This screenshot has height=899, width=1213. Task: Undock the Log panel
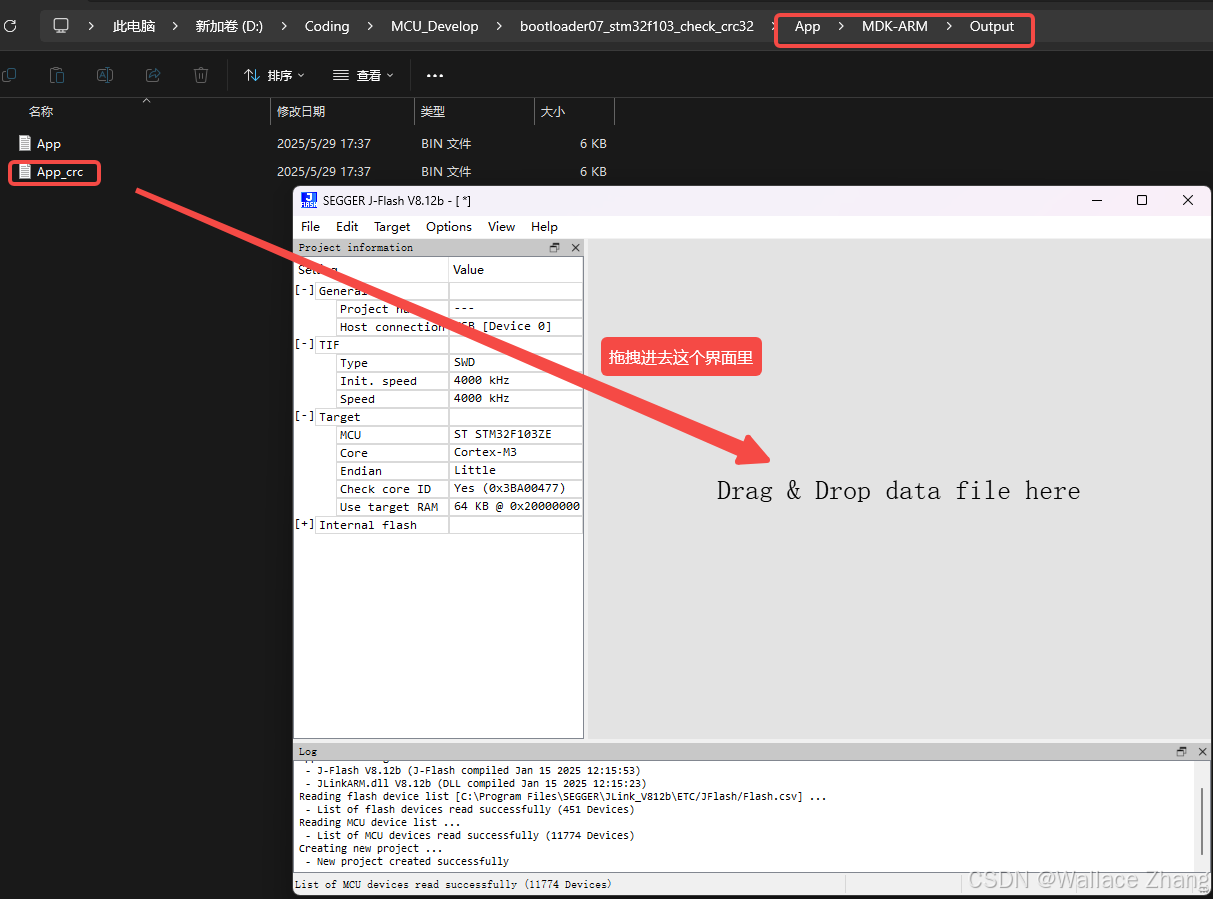point(1182,751)
